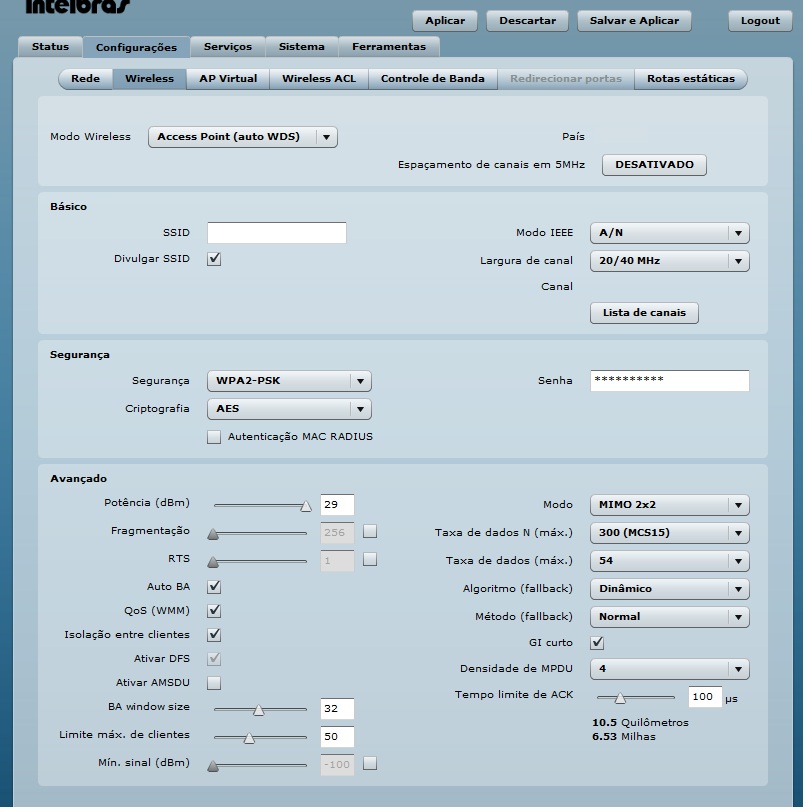Screen dimensions: 806x812
Task: Enable the Mín. sinal checkbox
Action: coord(370,763)
